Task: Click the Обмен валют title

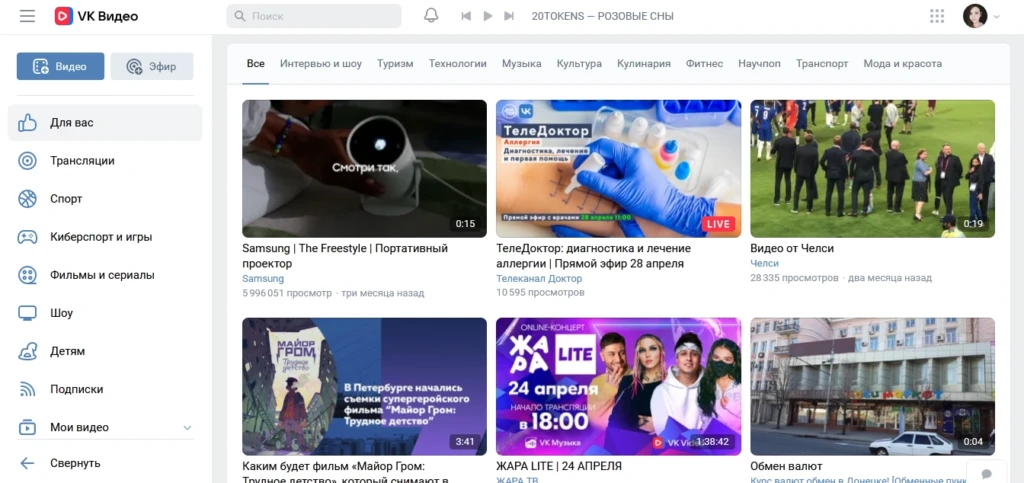Action: click(786, 467)
